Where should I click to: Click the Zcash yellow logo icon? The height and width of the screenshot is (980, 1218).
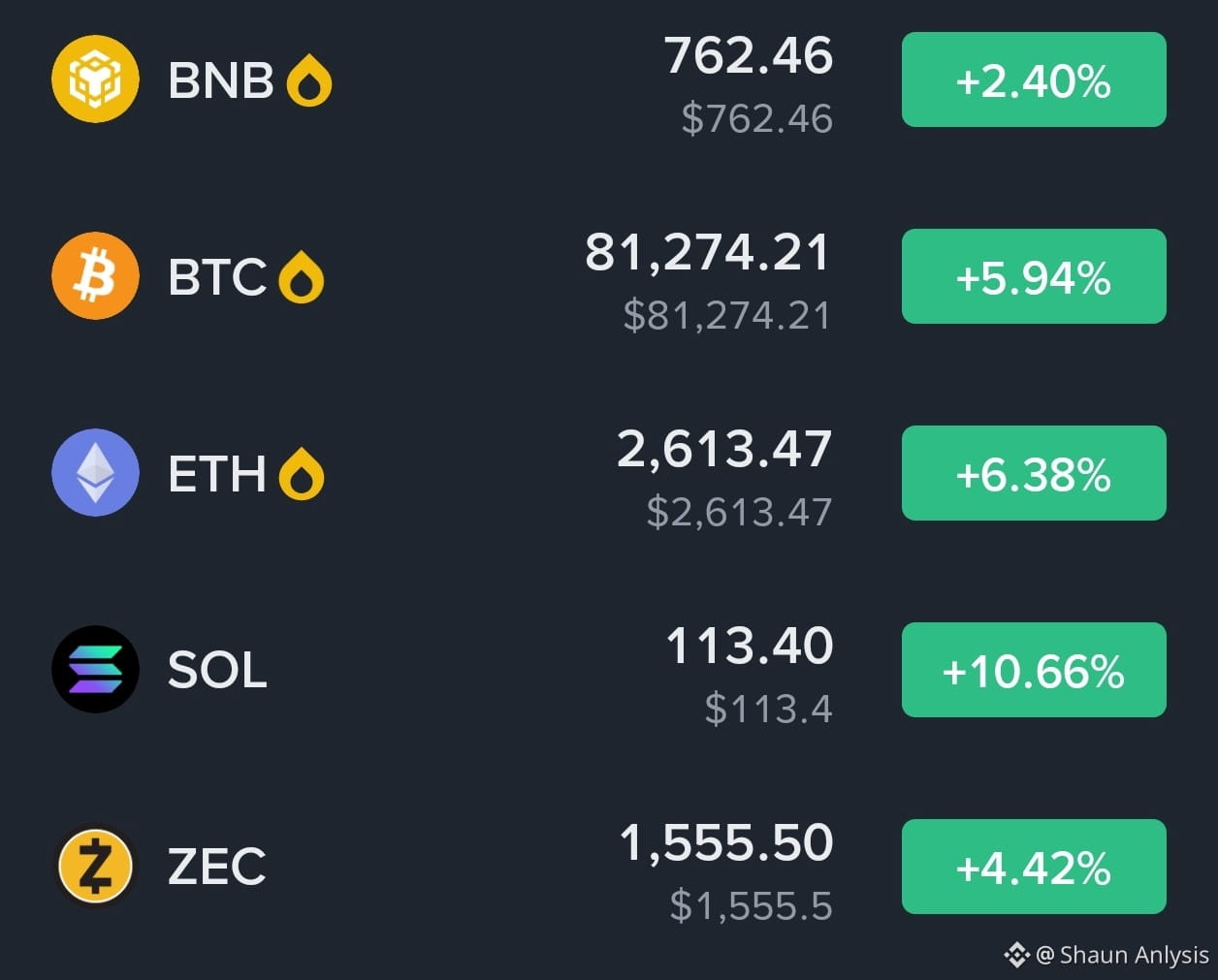coord(95,867)
